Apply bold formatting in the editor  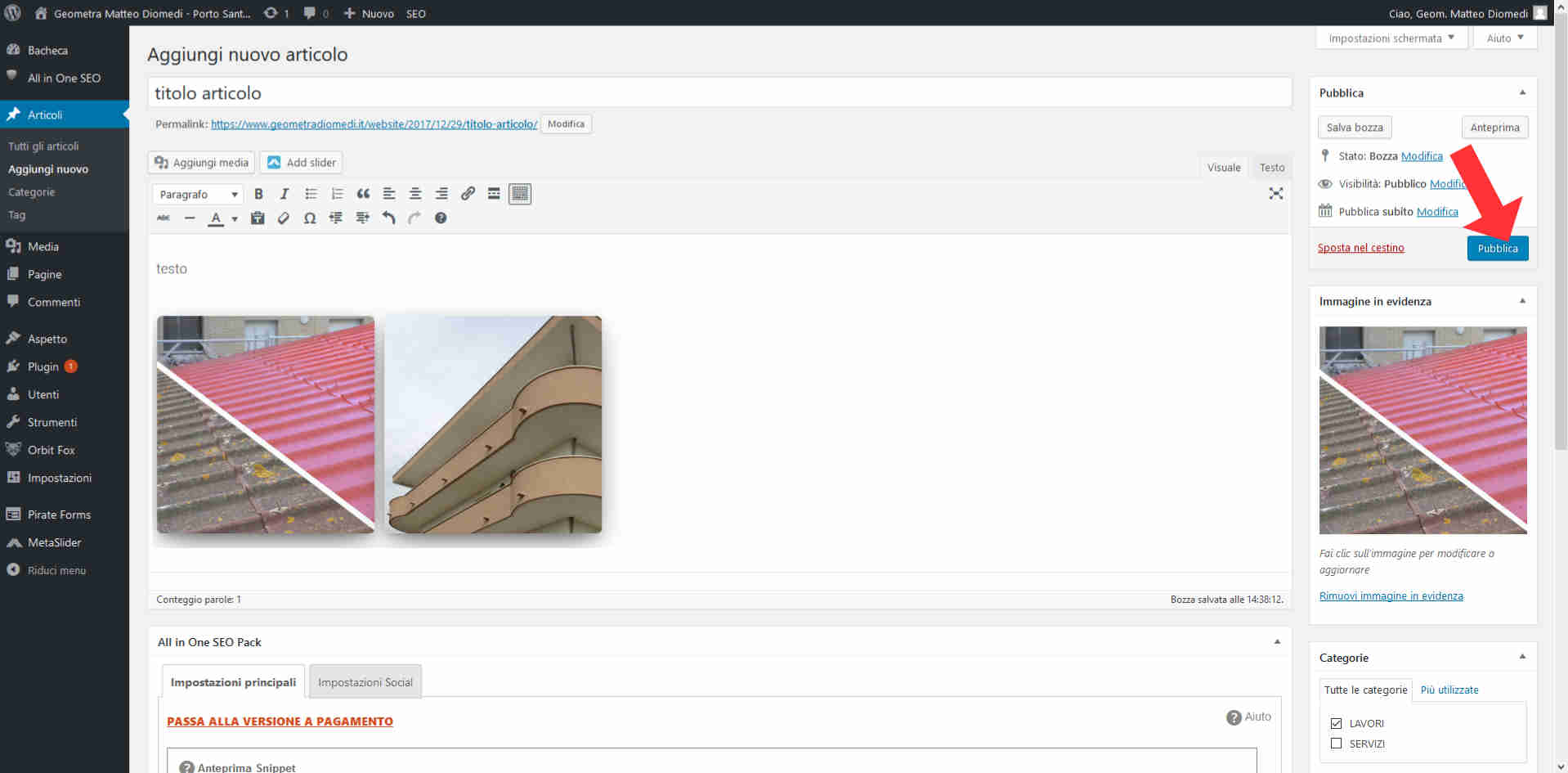[x=258, y=194]
